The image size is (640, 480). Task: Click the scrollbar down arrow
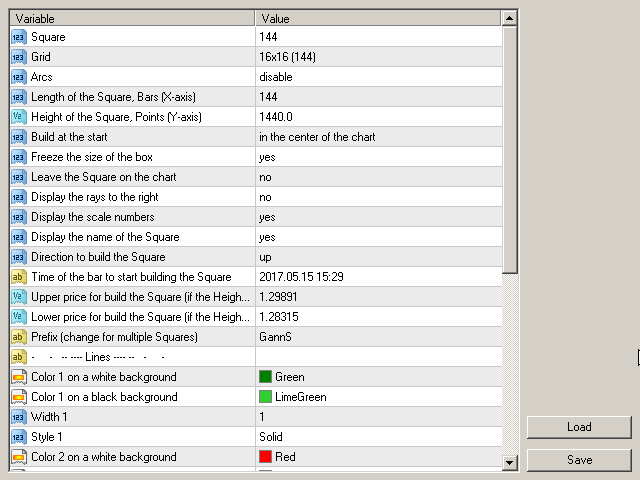click(509, 462)
